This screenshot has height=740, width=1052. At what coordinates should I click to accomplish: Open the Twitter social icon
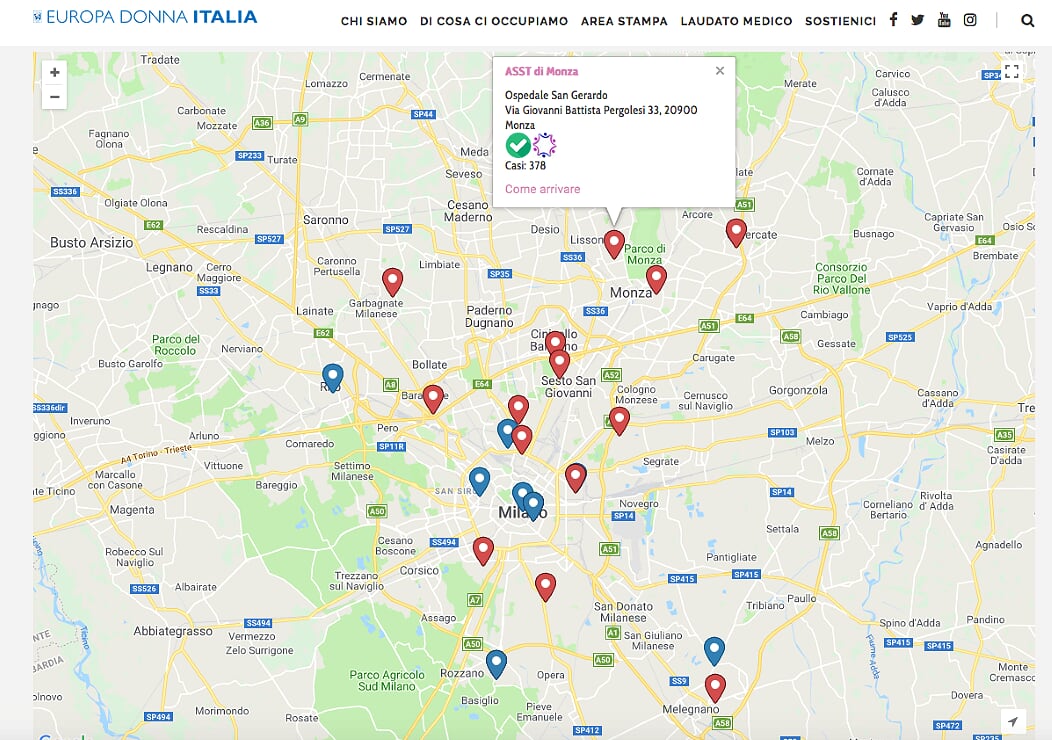point(917,20)
